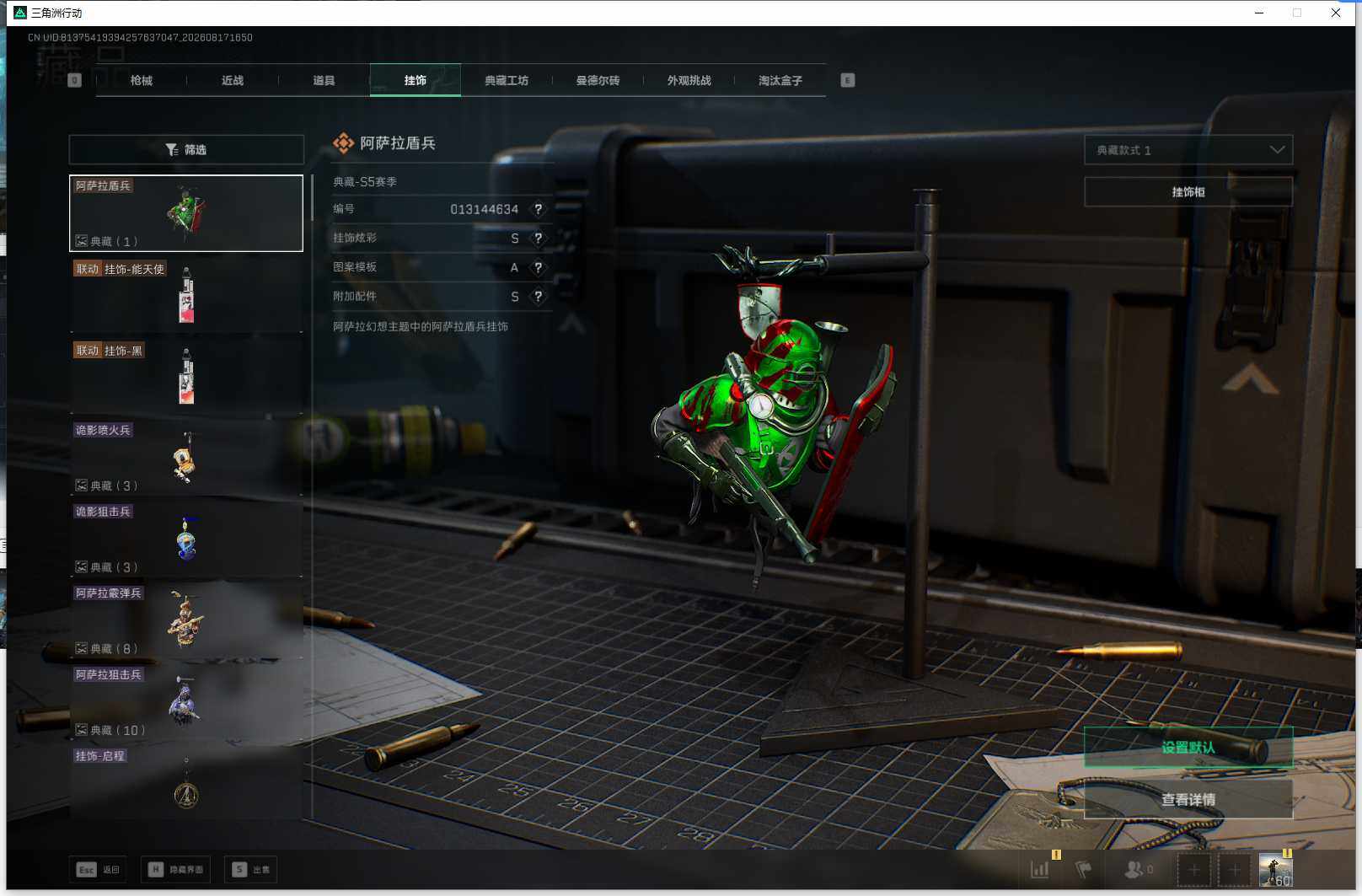
Task: Pick the 阿萨拉霰弹兵 charm card
Action: pyautogui.click(x=186, y=620)
